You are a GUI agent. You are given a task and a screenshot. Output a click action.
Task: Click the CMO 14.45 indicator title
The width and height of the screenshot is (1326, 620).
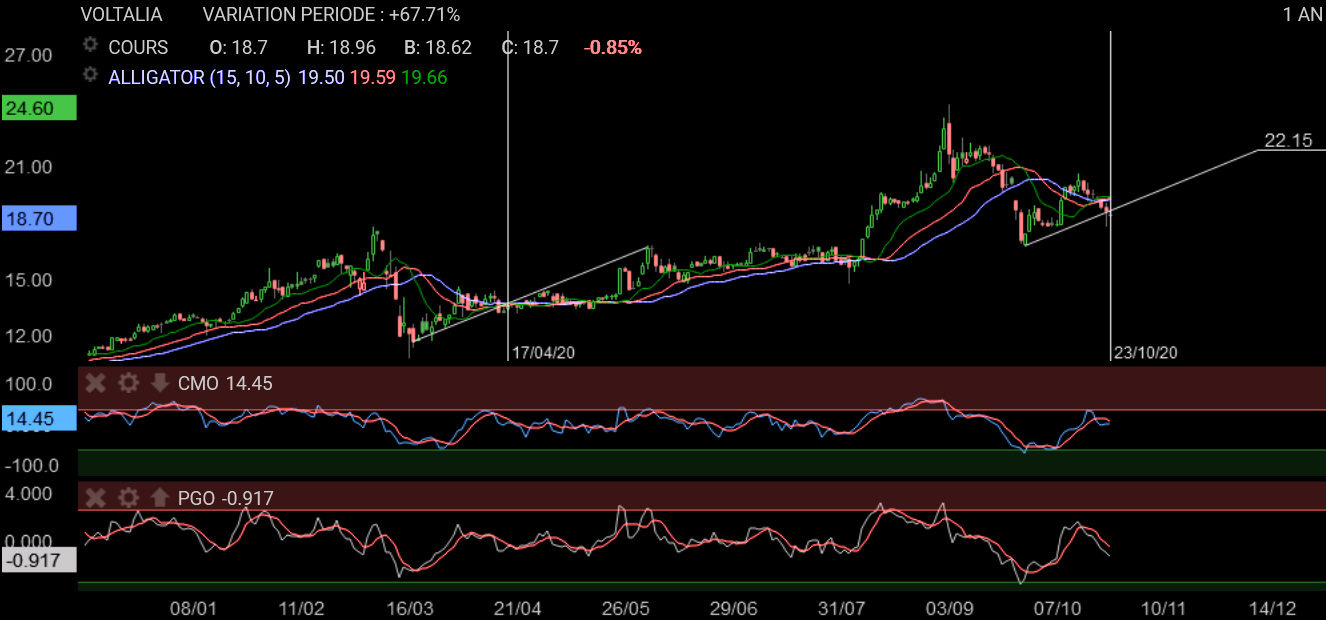click(225, 383)
